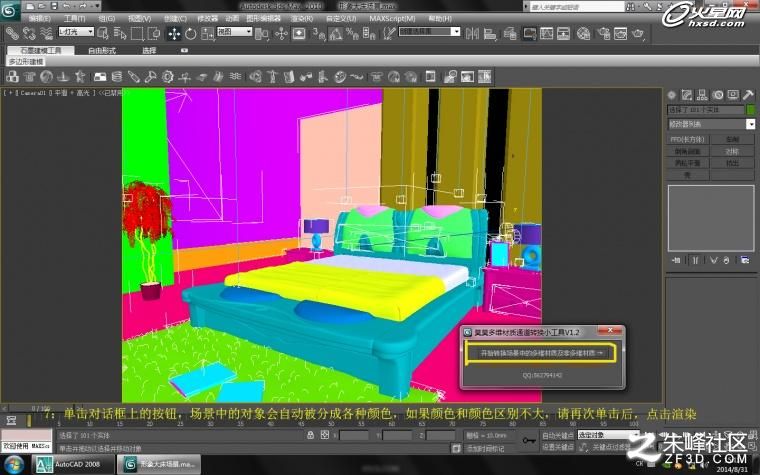Click the Unlink Selection tool
This screenshot has height=475, width=760.
click(29, 33)
